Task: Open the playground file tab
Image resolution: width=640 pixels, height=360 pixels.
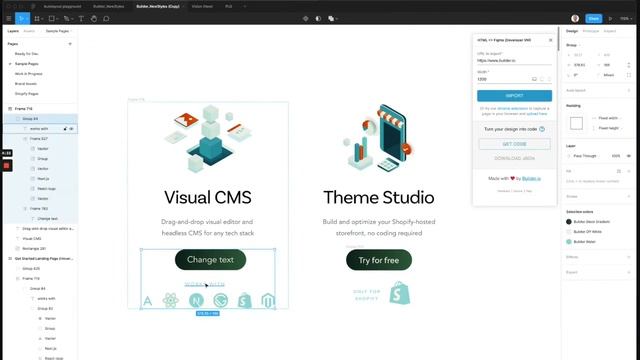Action: click(x=62, y=7)
